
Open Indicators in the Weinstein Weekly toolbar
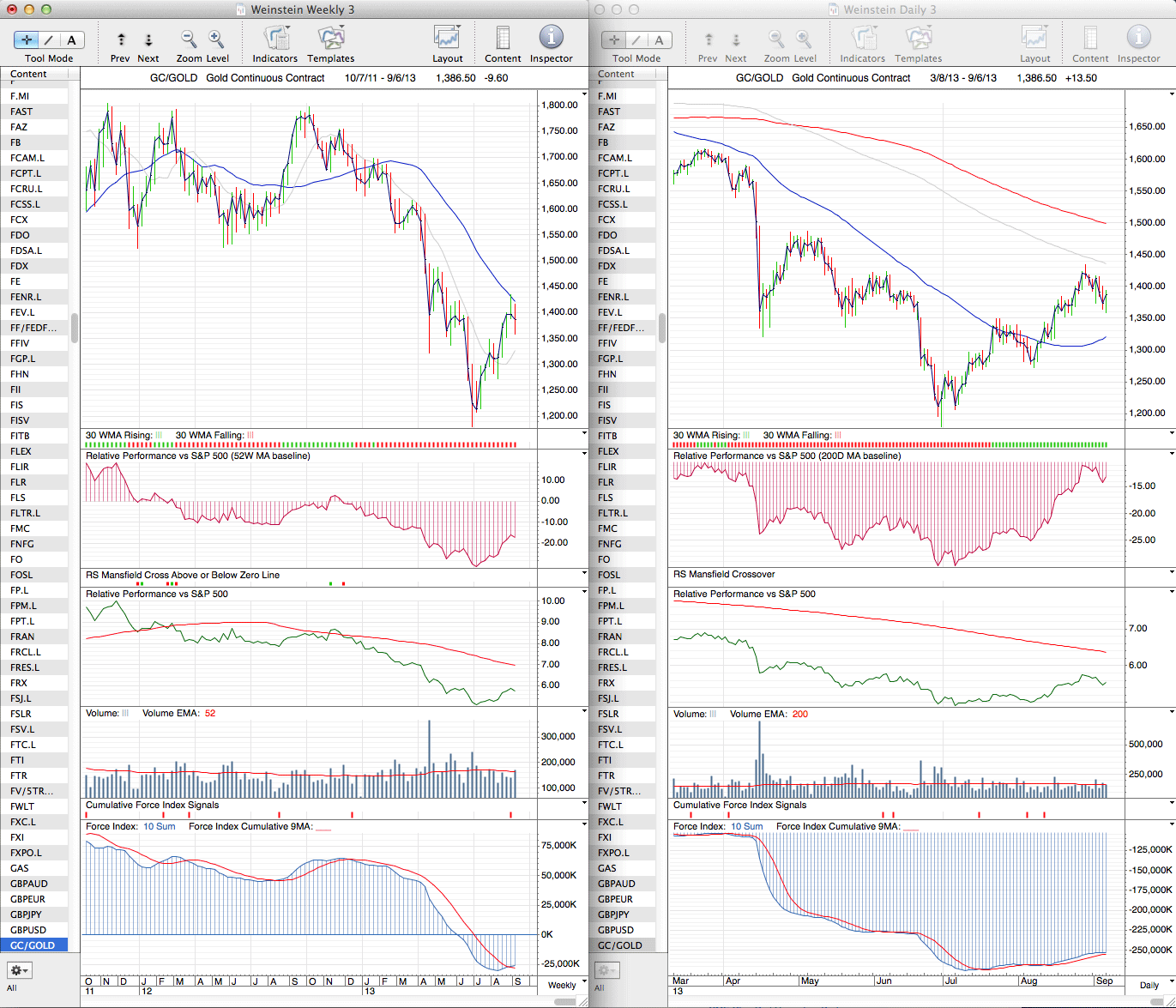point(275,39)
